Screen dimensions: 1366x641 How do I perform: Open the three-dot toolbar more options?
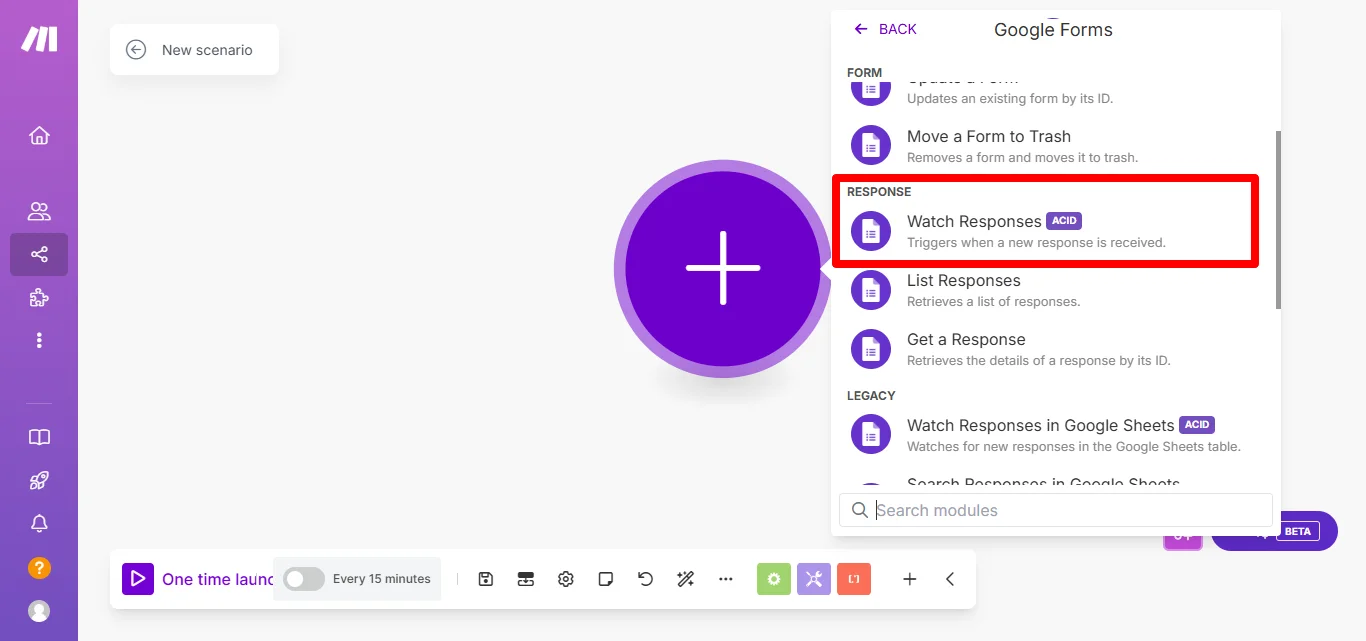(x=726, y=579)
